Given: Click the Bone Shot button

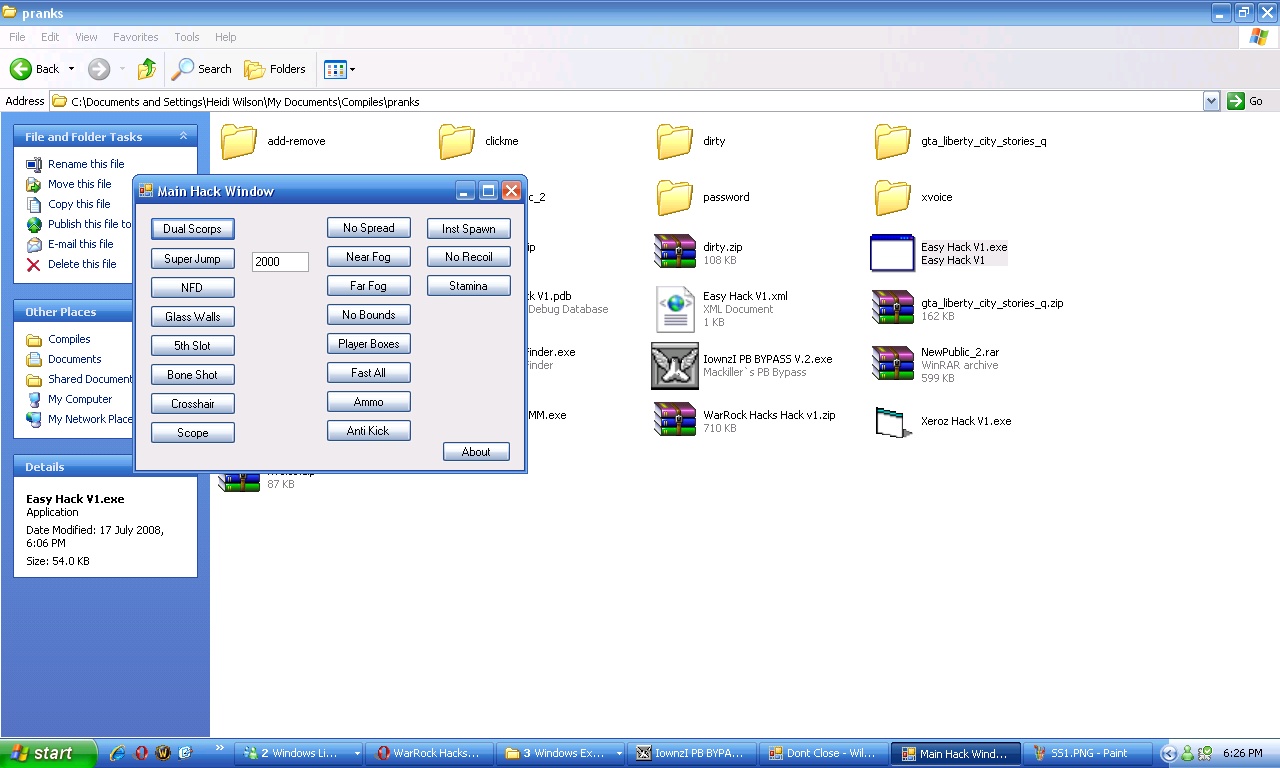Looking at the screenshot, I should 193,374.
